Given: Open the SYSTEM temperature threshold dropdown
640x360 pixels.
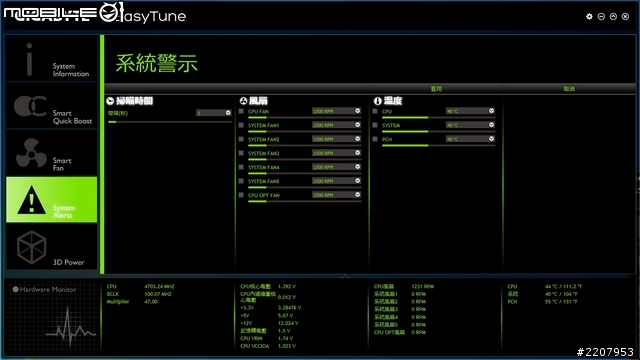Looking at the screenshot, I should point(470,125).
